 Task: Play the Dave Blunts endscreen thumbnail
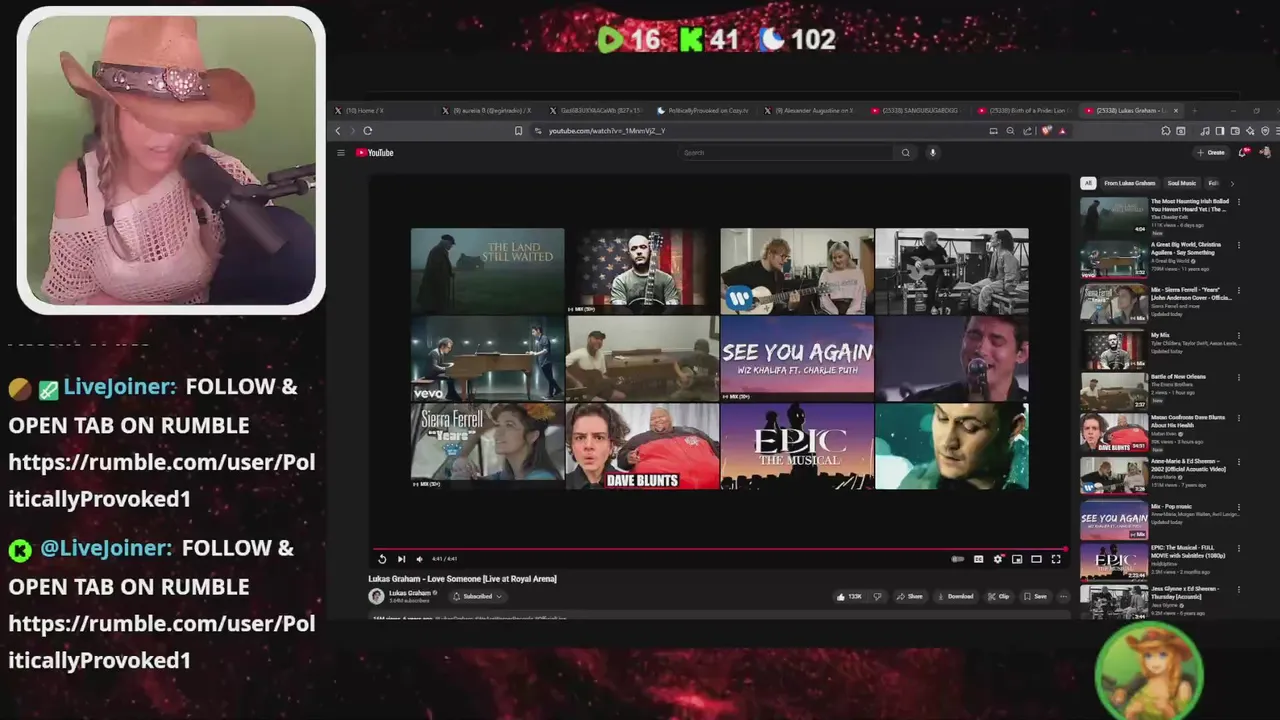pyautogui.click(x=642, y=446)
